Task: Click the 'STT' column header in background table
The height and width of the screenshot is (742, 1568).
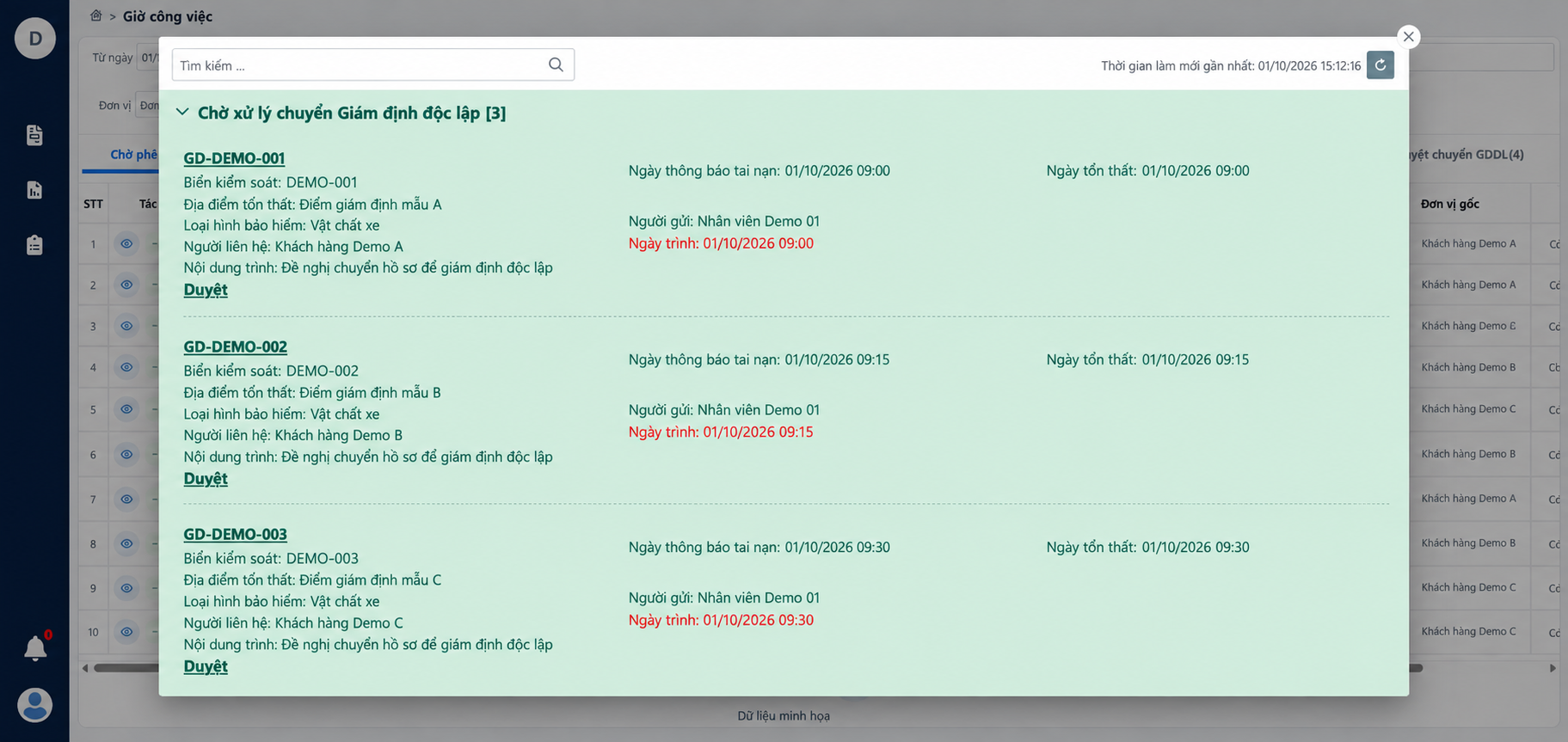Action: [93, 204]
